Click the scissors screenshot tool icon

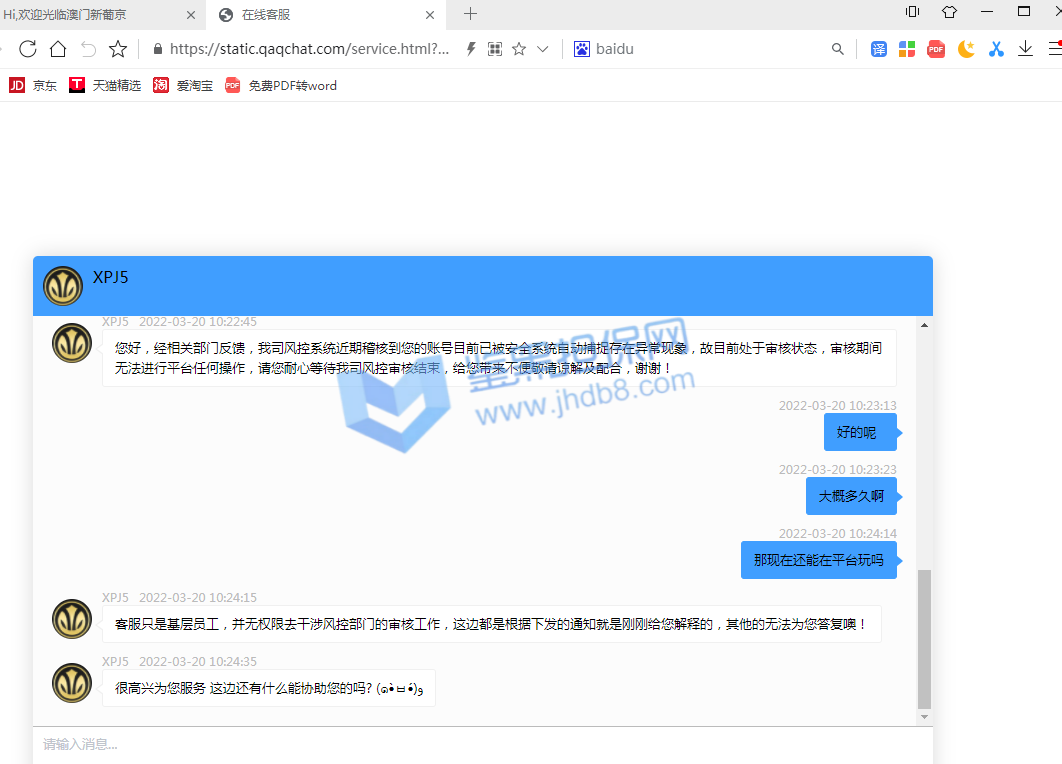pyautogui.click(x=996, y=49)
